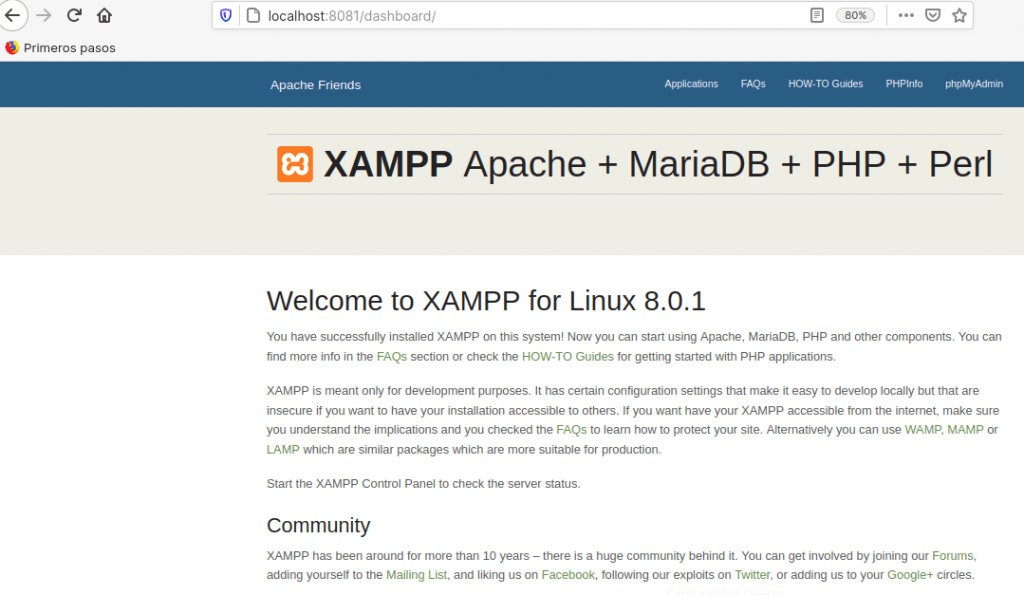Screen dimensions: 1024x595
Task: Click the browser forward arrow button
Action: (43, 15)
